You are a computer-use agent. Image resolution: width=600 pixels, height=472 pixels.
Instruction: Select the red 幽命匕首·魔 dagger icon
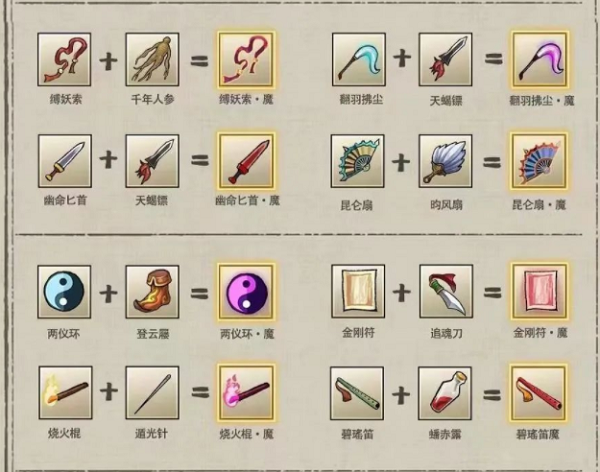click(x=246, y=161)
